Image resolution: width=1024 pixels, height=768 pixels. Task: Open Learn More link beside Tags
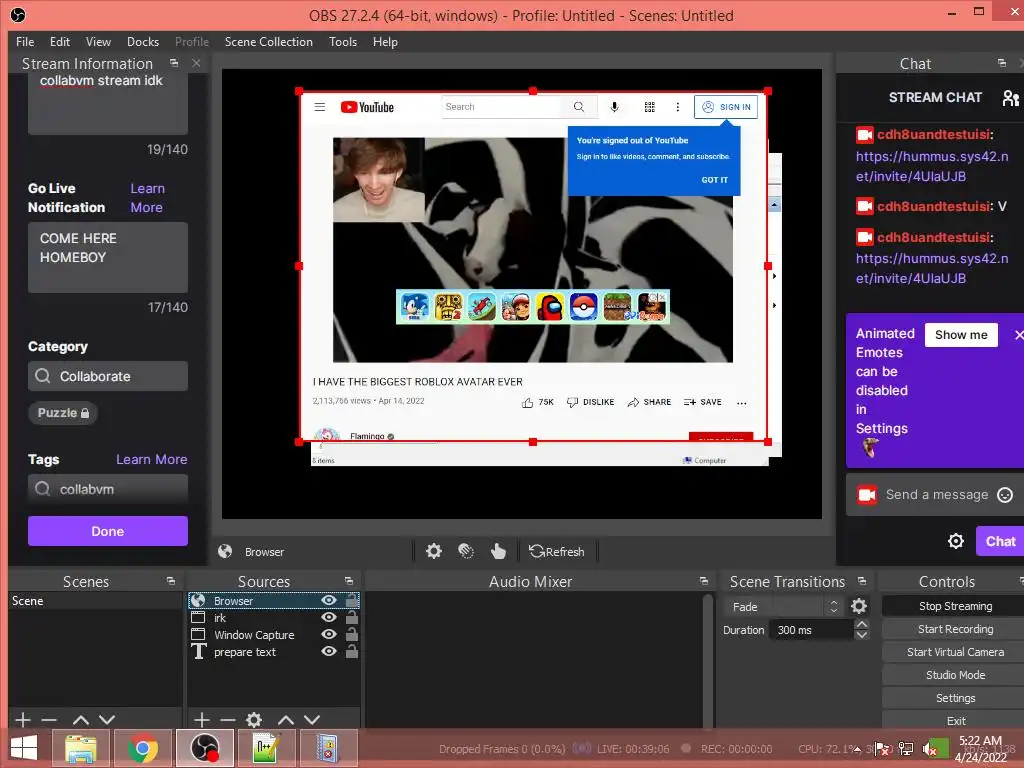point(152,459)
